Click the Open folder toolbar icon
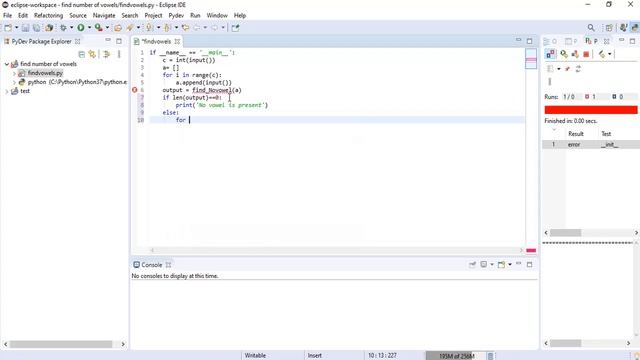The width and height of the screenshot is (640, 360). tap(118, 28)
